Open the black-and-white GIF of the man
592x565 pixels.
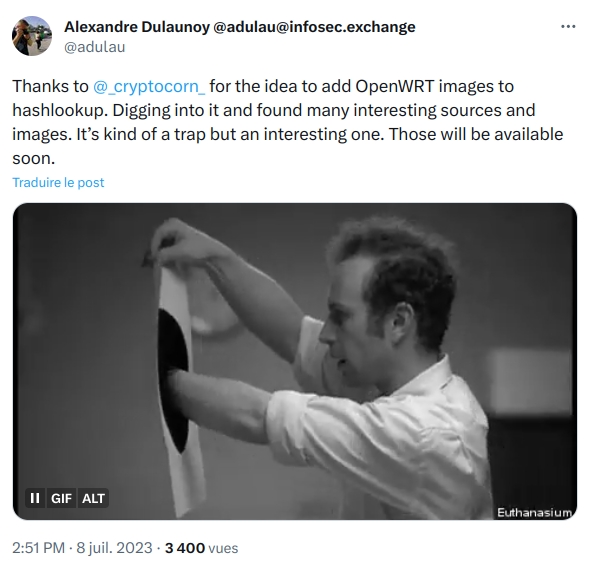(x=295, y=361)
